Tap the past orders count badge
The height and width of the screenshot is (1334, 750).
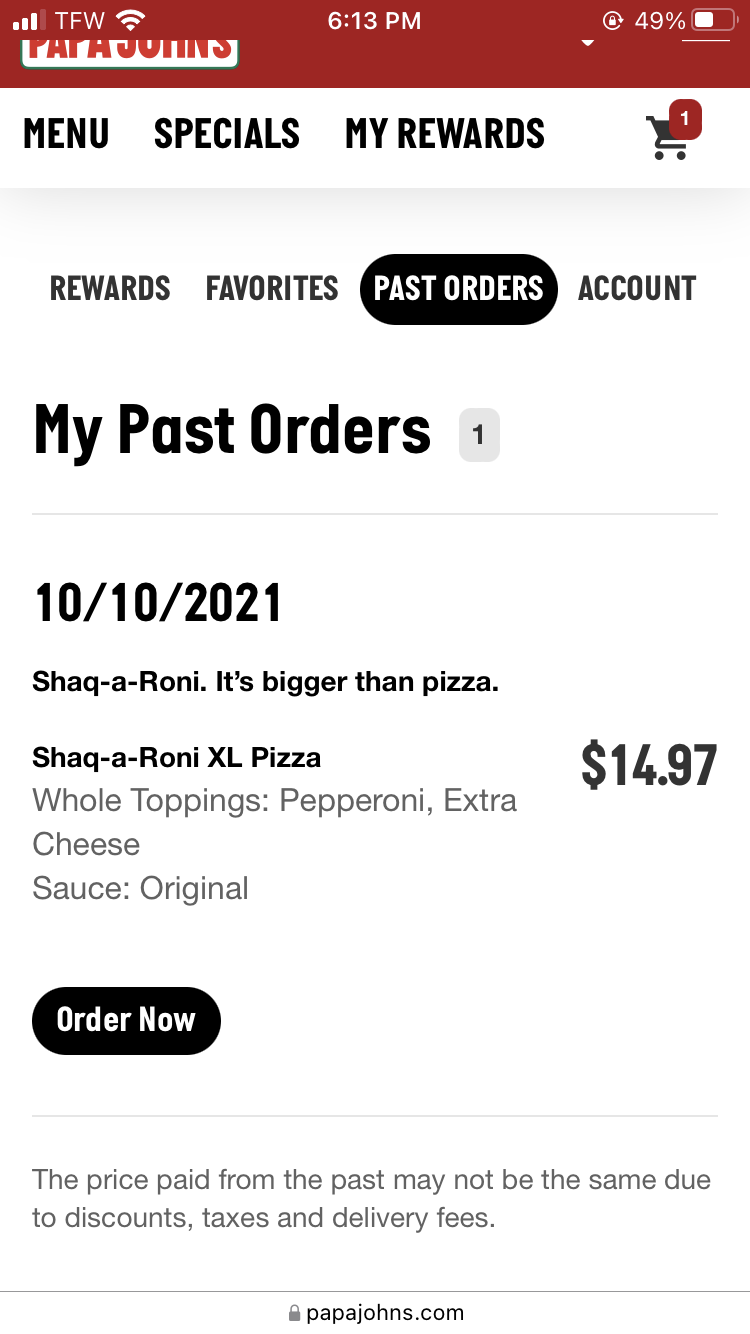coord(479,435)
